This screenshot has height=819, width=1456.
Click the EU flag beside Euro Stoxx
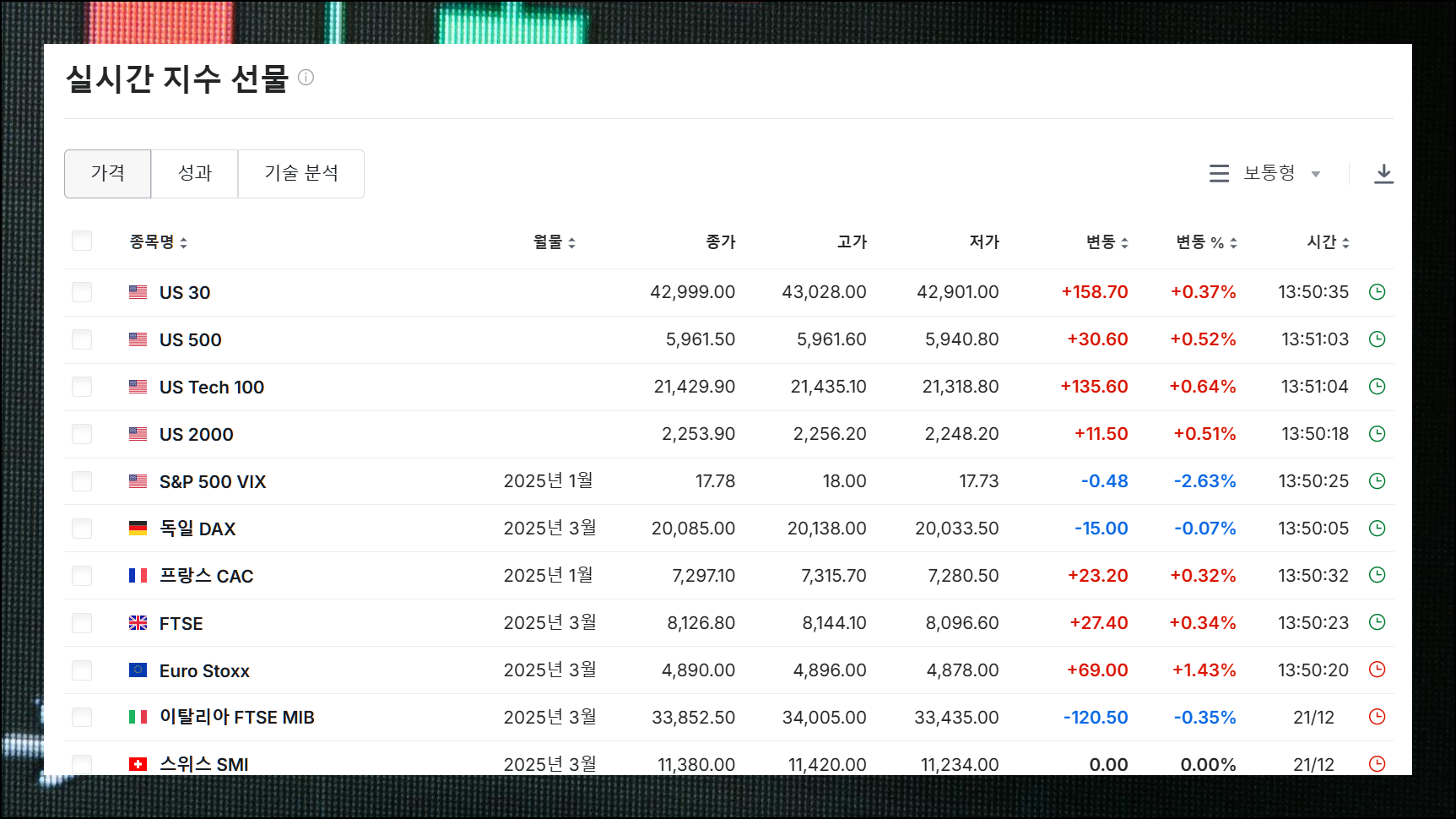pyautogui.click(x=138, y=670)
